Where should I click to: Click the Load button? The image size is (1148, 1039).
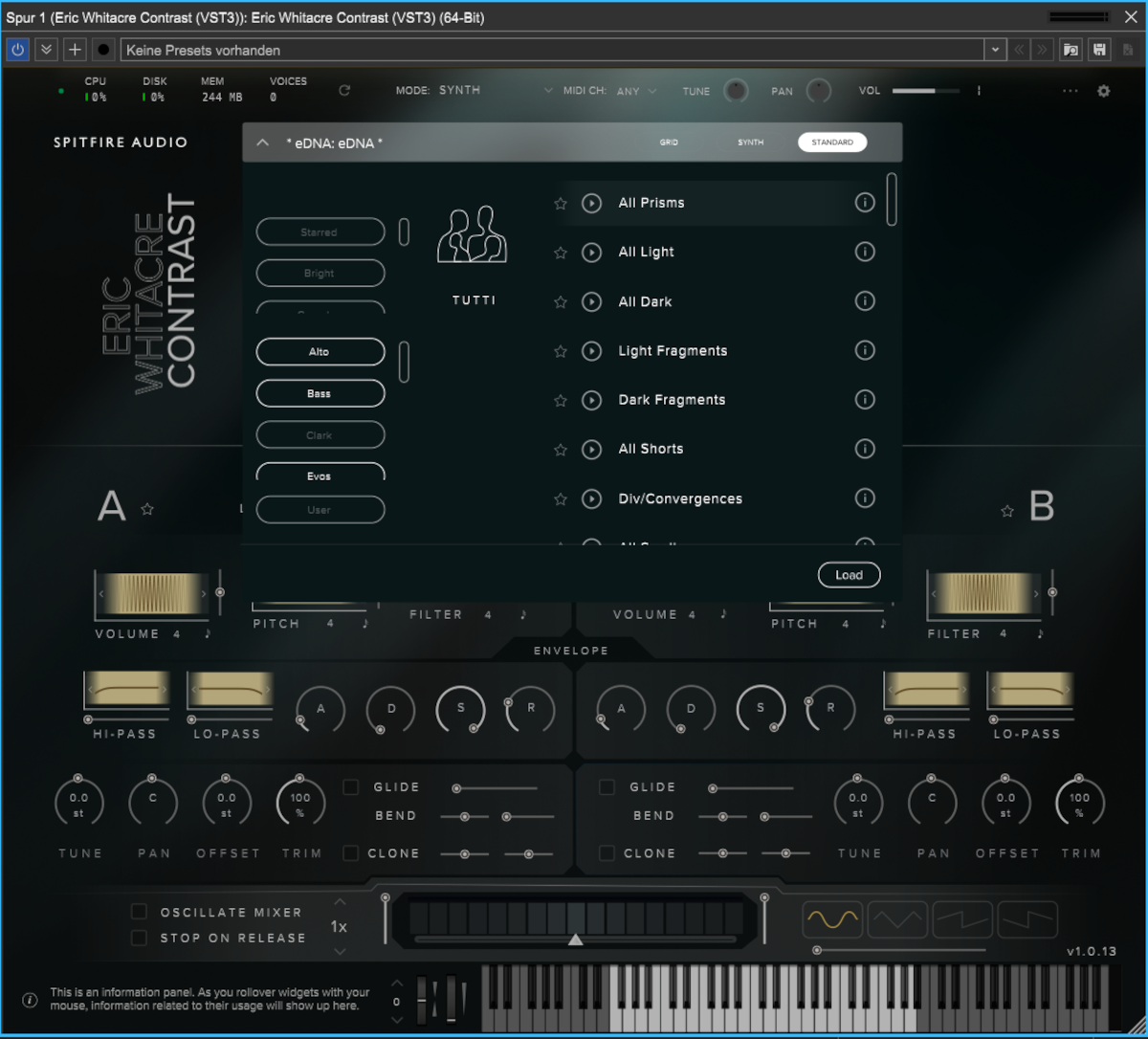tap(849, 575)
